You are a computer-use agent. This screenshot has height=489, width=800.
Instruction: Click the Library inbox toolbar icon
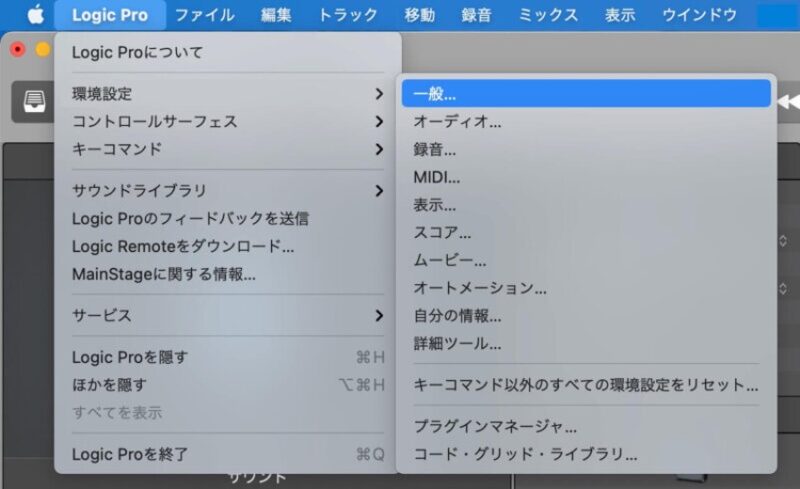(34, 102)
